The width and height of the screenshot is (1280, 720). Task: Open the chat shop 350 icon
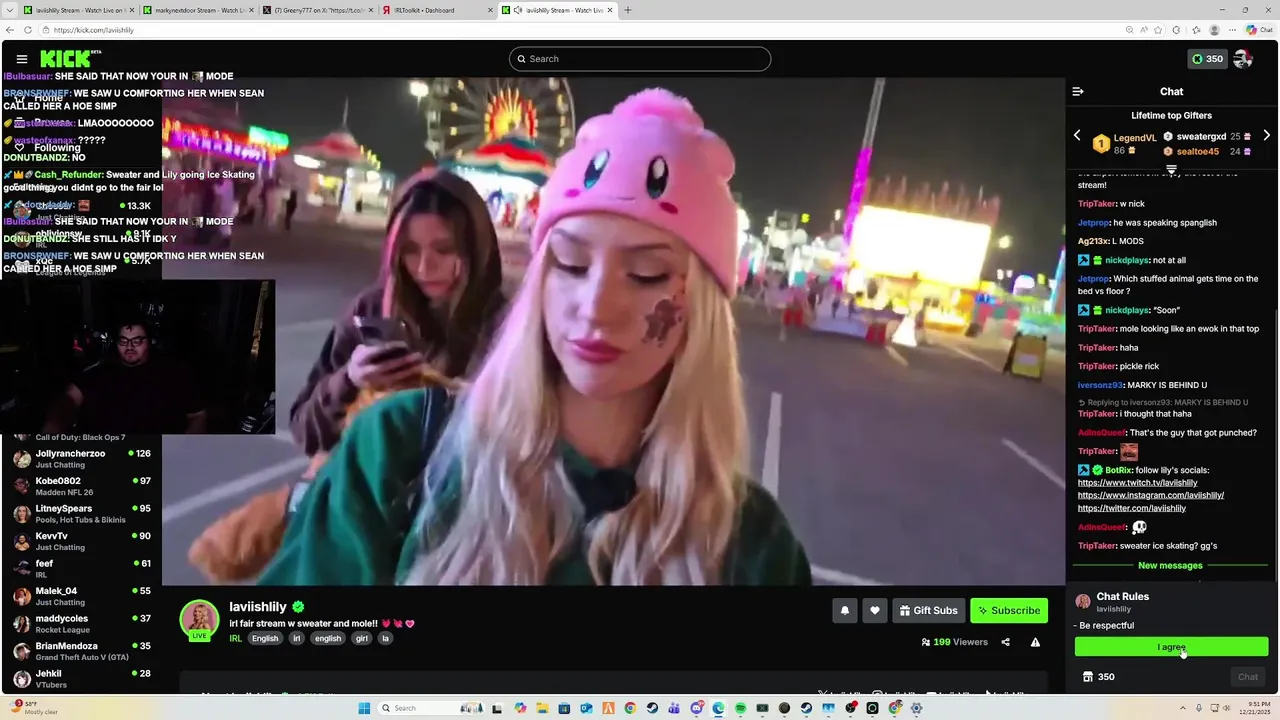click(1098, 677)
